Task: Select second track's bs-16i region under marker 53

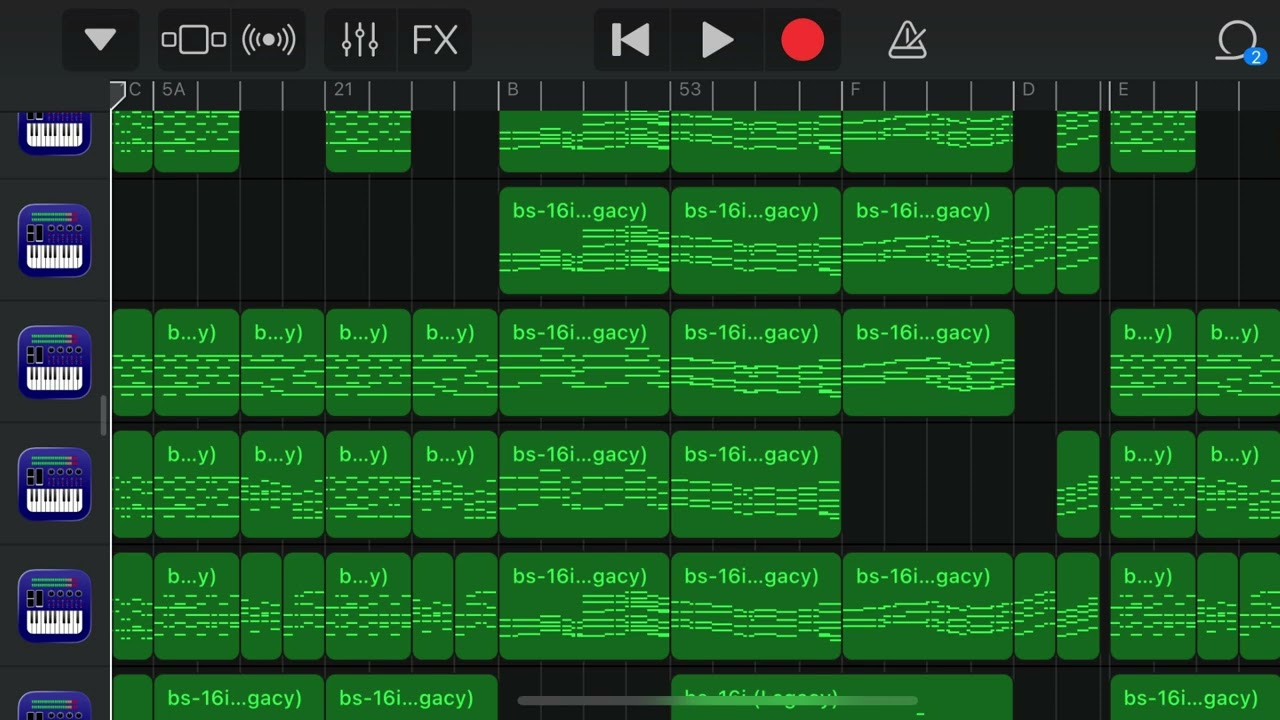Action: pos(756,240)
